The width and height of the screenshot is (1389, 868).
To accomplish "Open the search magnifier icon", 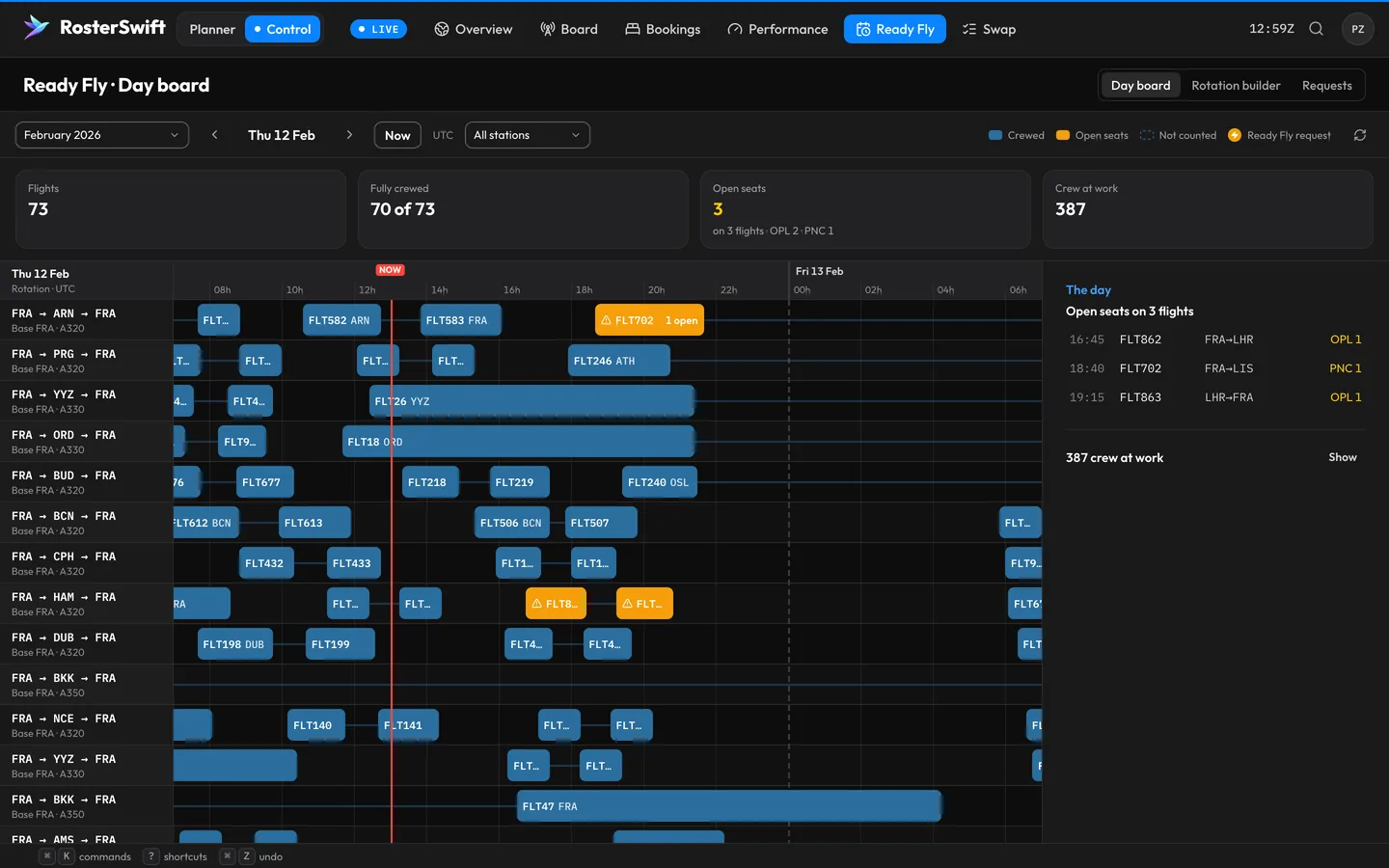I will [1316, 29].
